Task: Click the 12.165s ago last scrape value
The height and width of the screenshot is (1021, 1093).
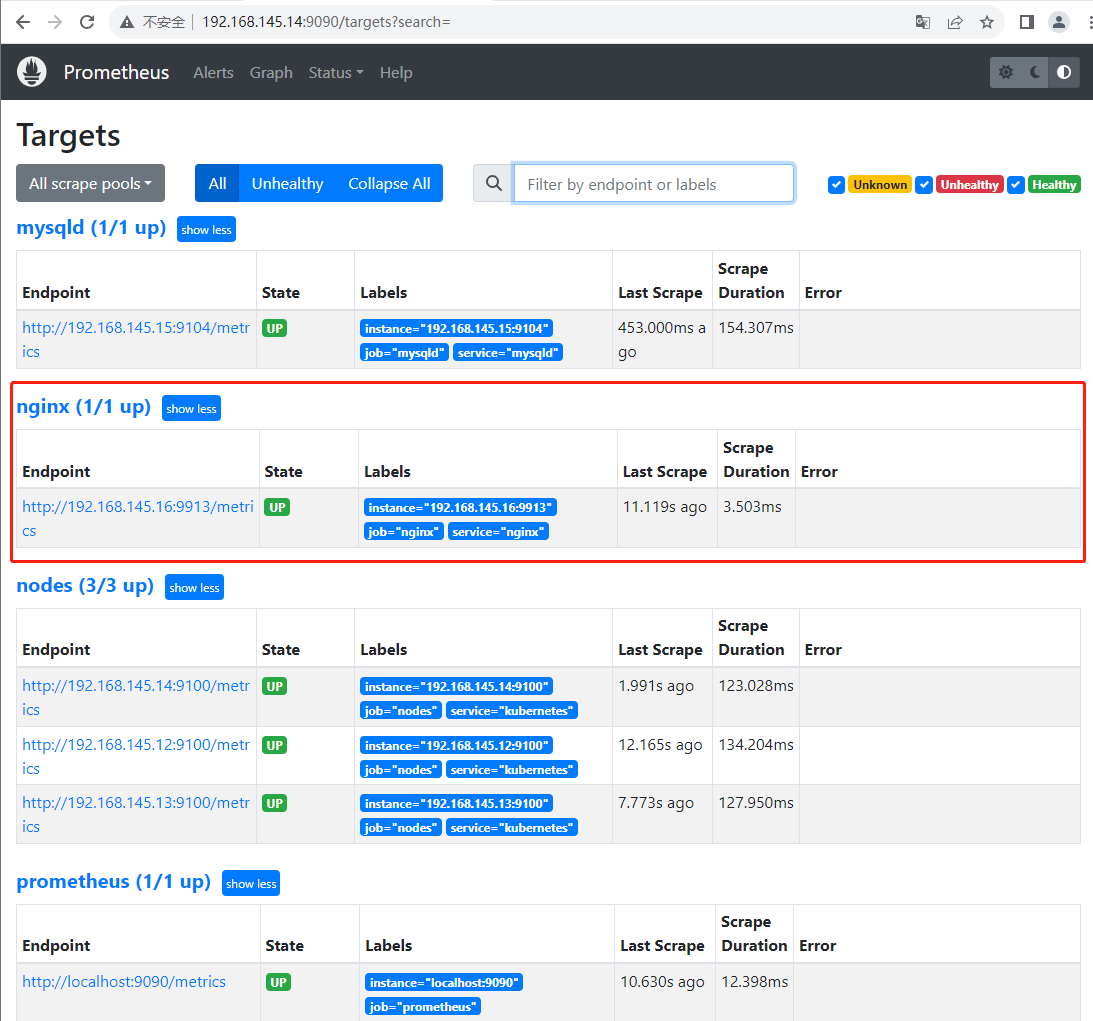Action: click(x=660, y=745)
